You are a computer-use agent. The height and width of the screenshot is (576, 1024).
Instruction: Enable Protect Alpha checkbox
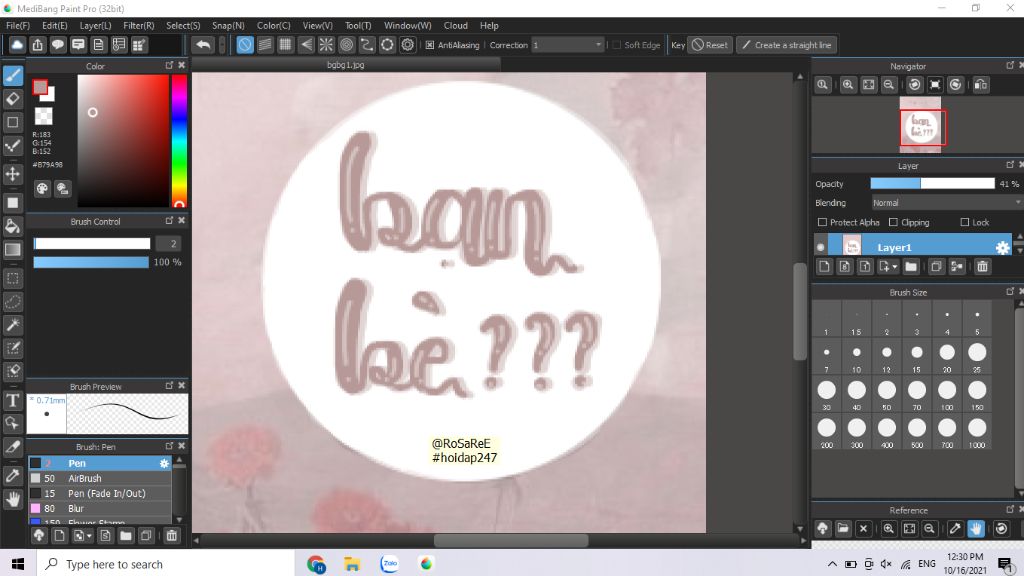tap(822, 223)
